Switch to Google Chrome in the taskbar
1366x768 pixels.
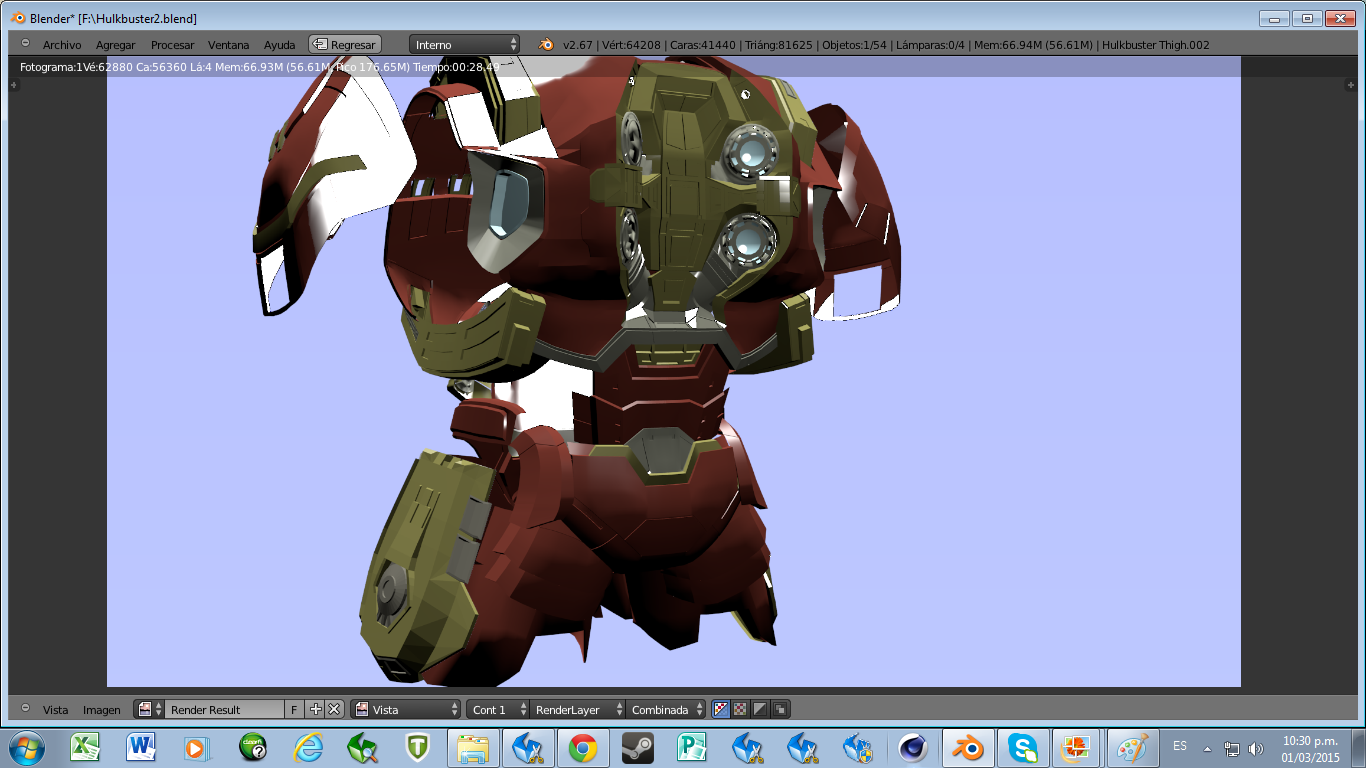pos(583,747)
